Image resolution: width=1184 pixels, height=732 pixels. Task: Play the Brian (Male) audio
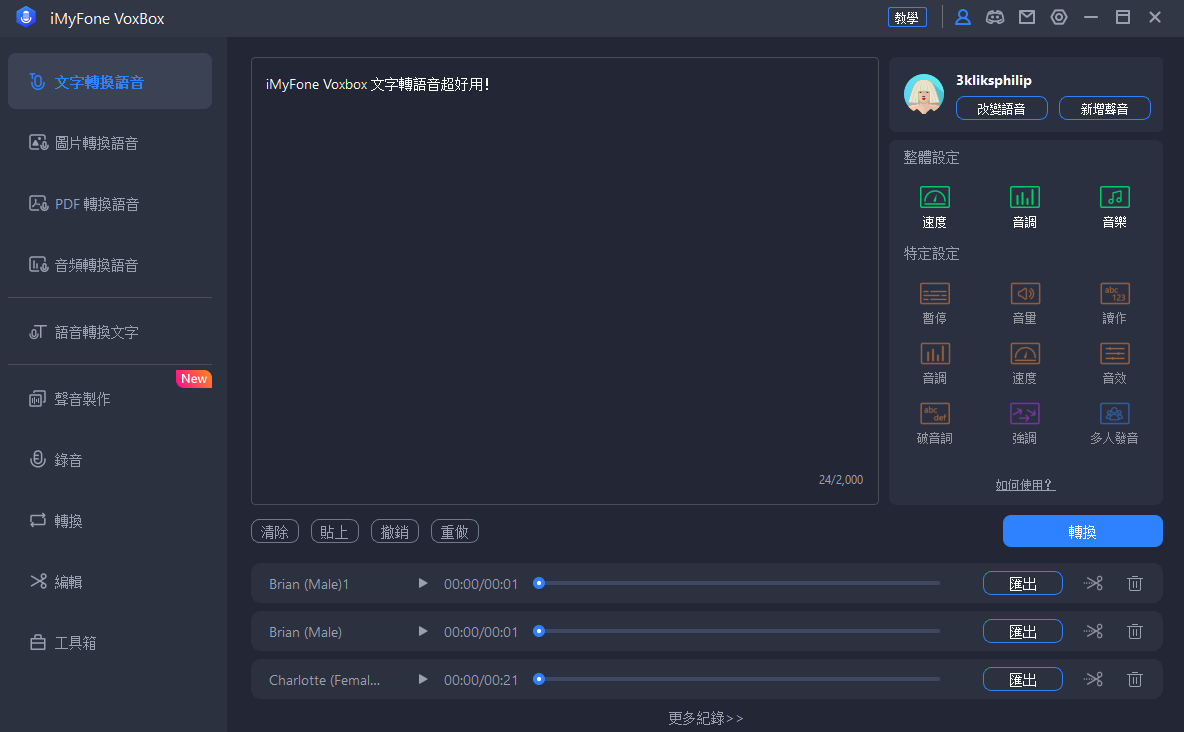pos(423,631)
